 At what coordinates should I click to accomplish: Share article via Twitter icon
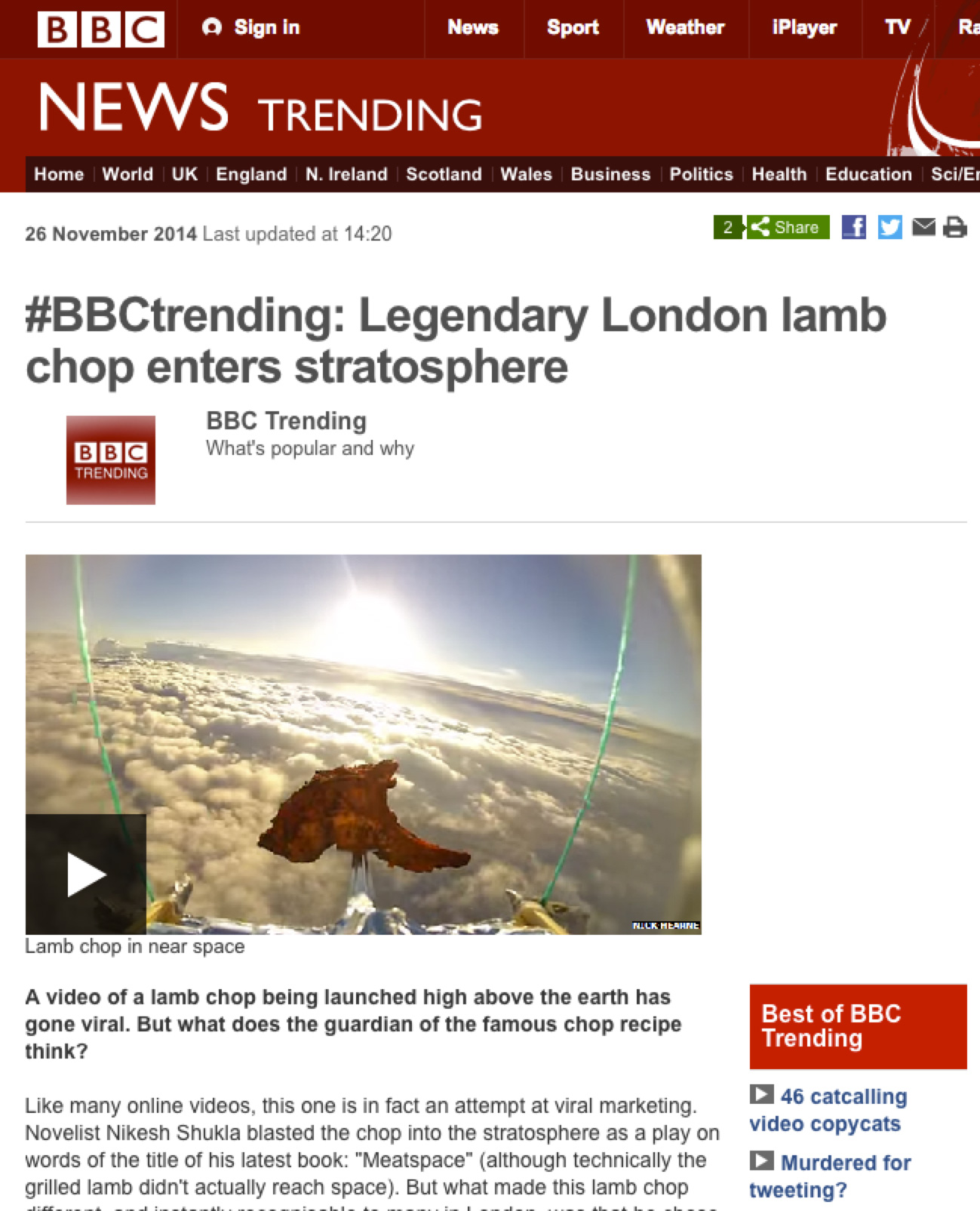pyautogui.click(x=890, y=227)
